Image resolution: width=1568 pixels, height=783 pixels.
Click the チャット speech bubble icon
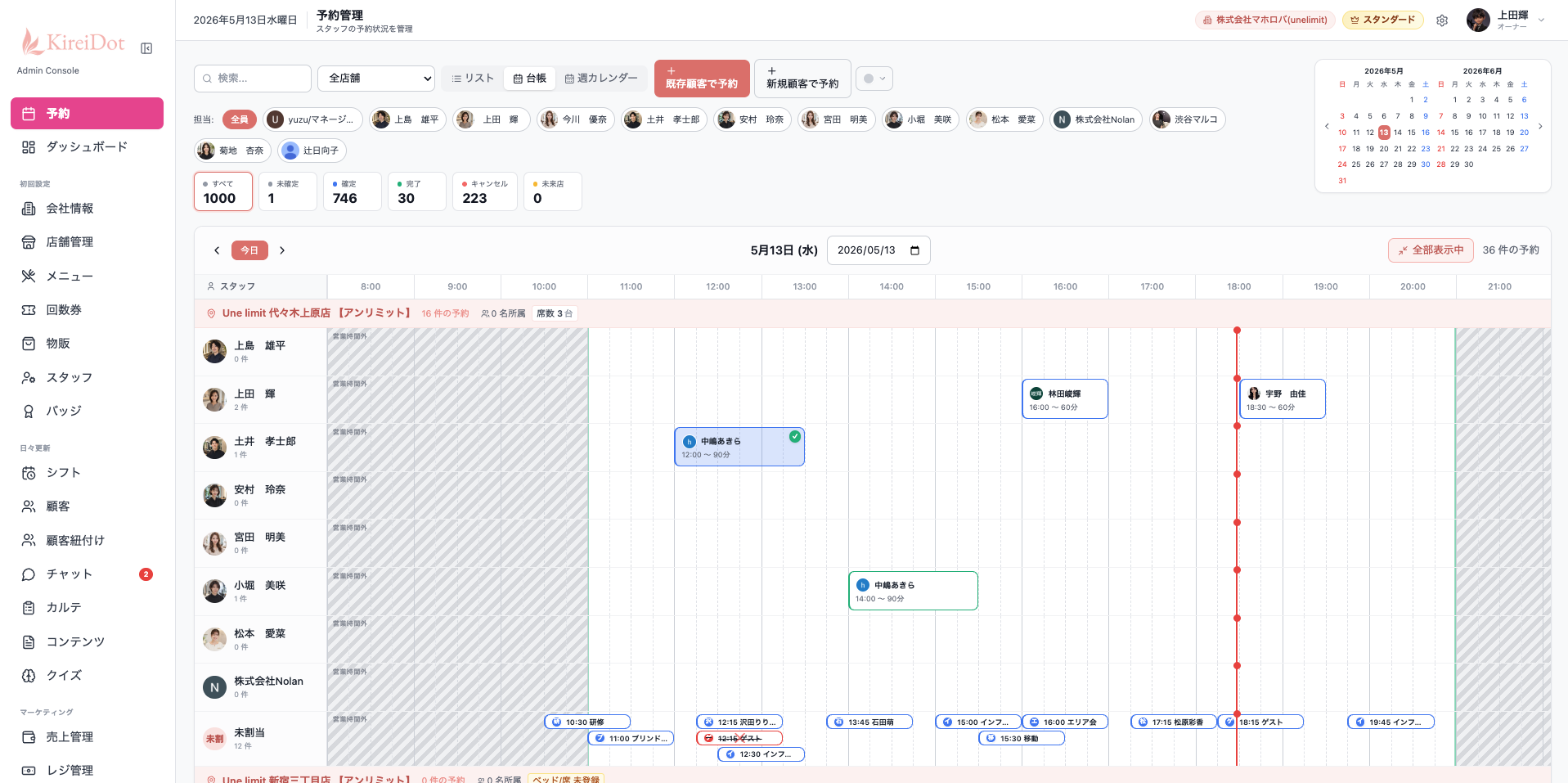click(29, 574)
